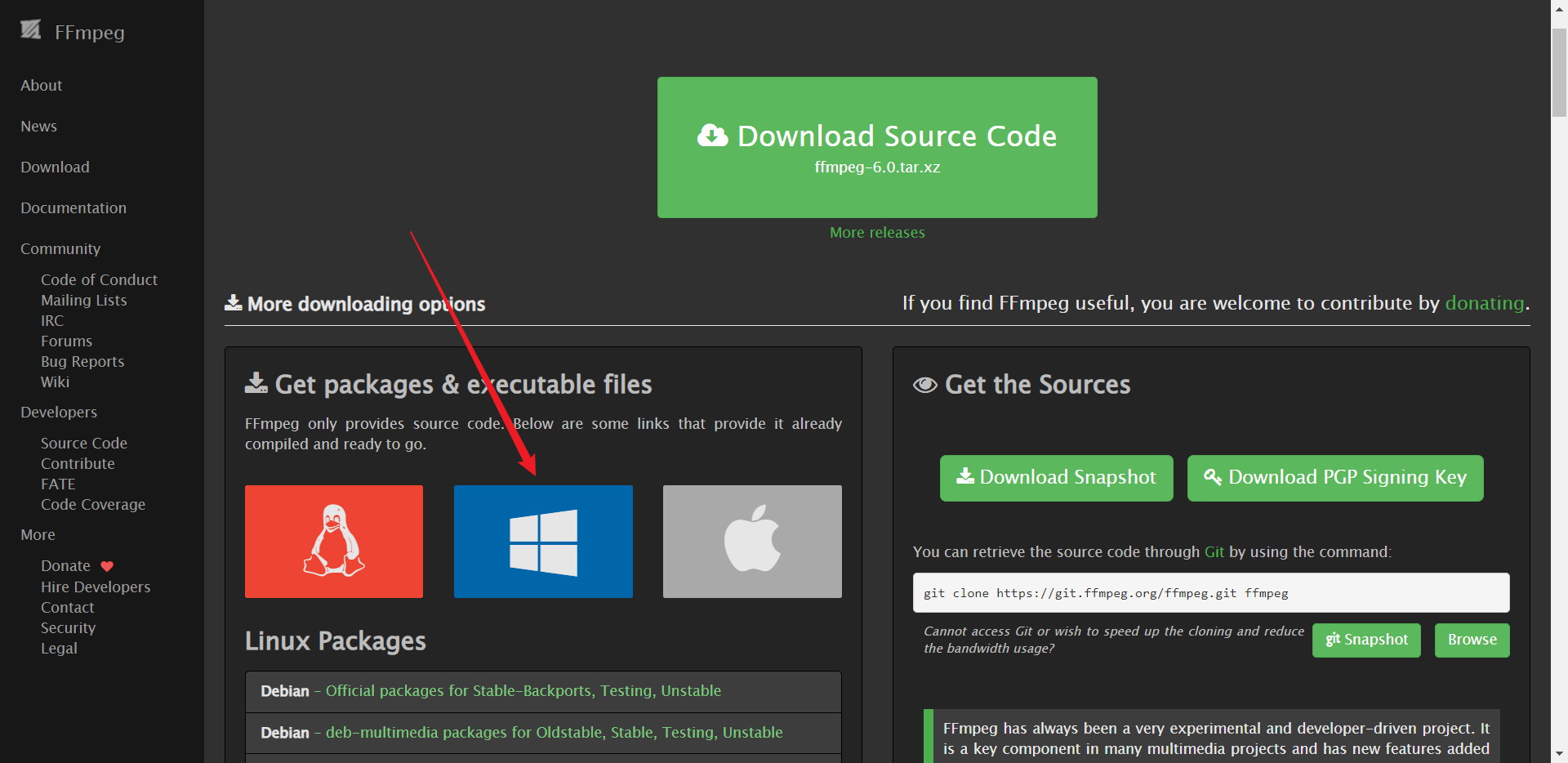Open Documentation in the sidebar

(x=73, y=208)
